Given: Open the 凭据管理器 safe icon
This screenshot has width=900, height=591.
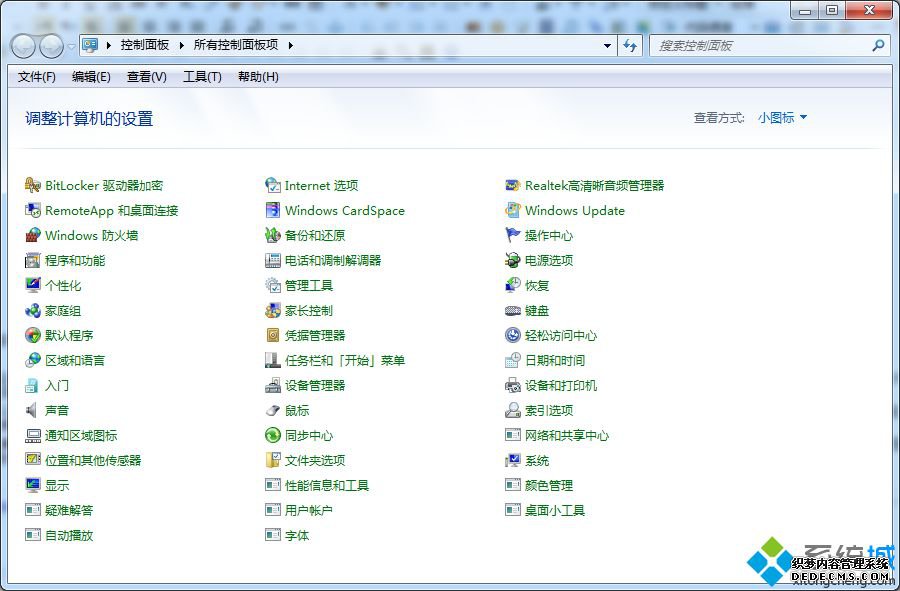Looking at the screenshot, I should click(273, 335).
